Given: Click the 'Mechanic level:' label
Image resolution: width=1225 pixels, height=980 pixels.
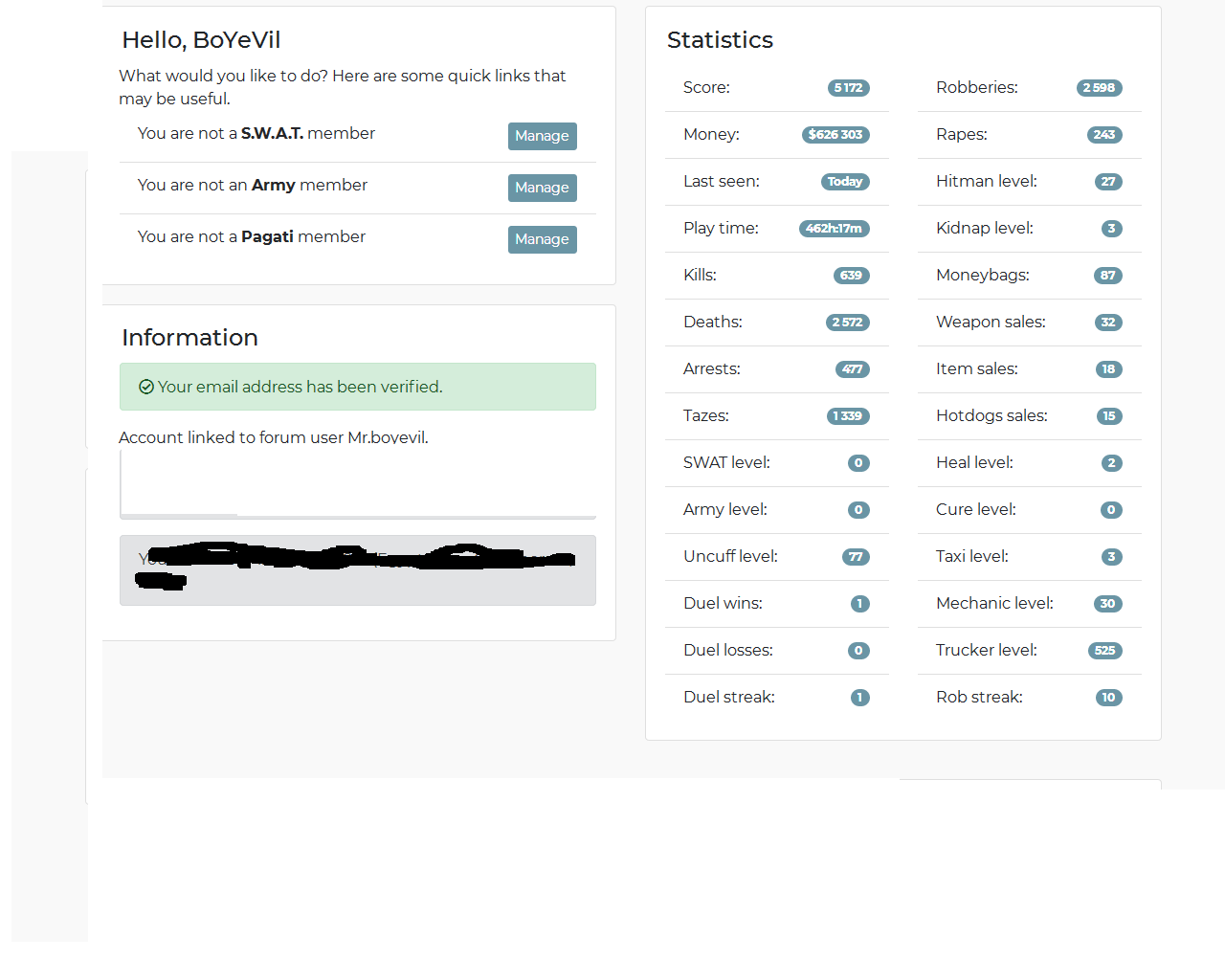Looking at the screenshot, I should [994, 604].
